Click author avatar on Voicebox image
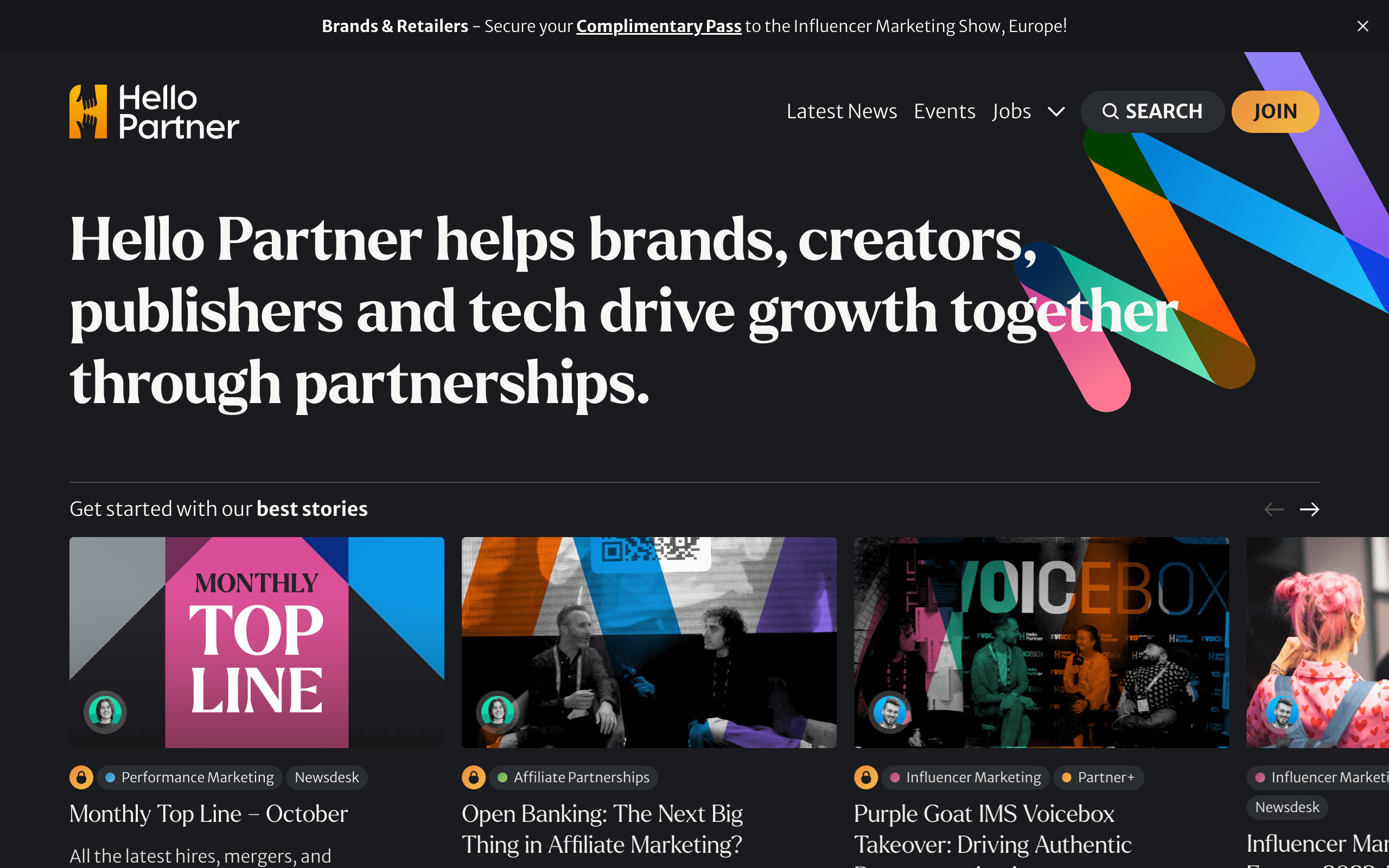 coord(890,712)
